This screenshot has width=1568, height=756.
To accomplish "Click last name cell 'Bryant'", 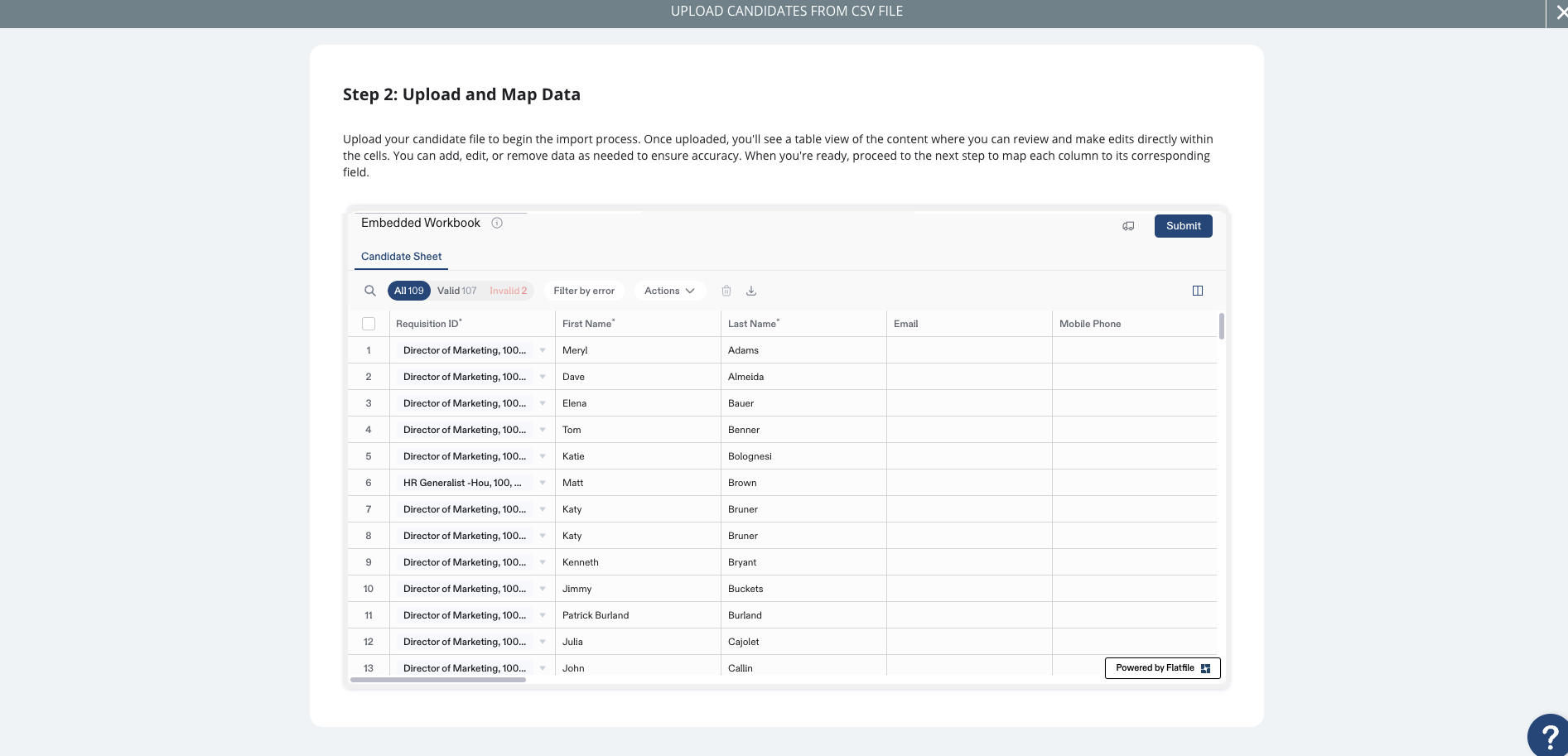I will pyautogui.click(x=803, y=562).
